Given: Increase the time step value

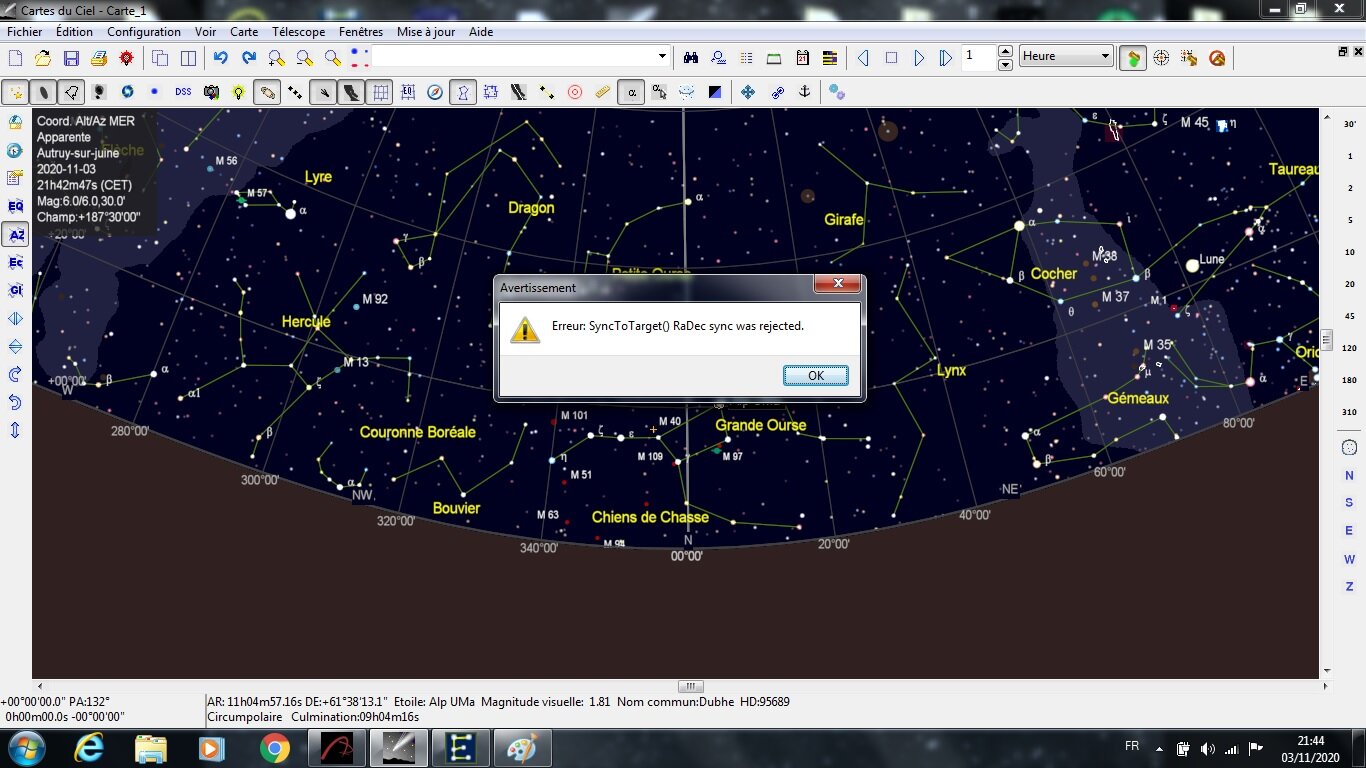Looking at the screenshot, I should [x=1005, y=51].
